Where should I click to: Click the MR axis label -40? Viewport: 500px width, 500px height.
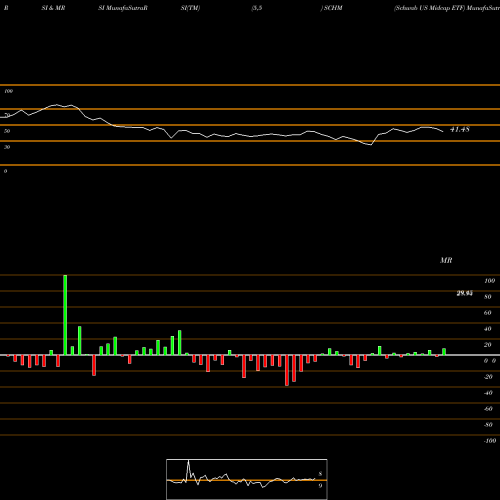[488, 393]
